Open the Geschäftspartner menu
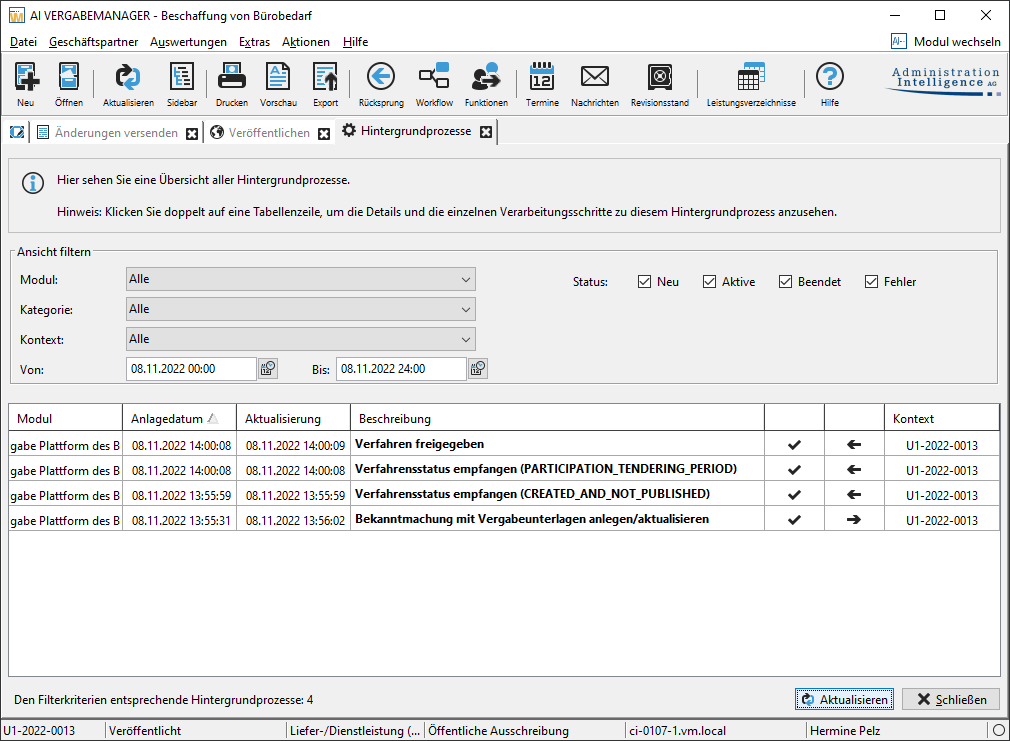The image size is (1010, 741). pyautogui.click(x=93, y=42)
